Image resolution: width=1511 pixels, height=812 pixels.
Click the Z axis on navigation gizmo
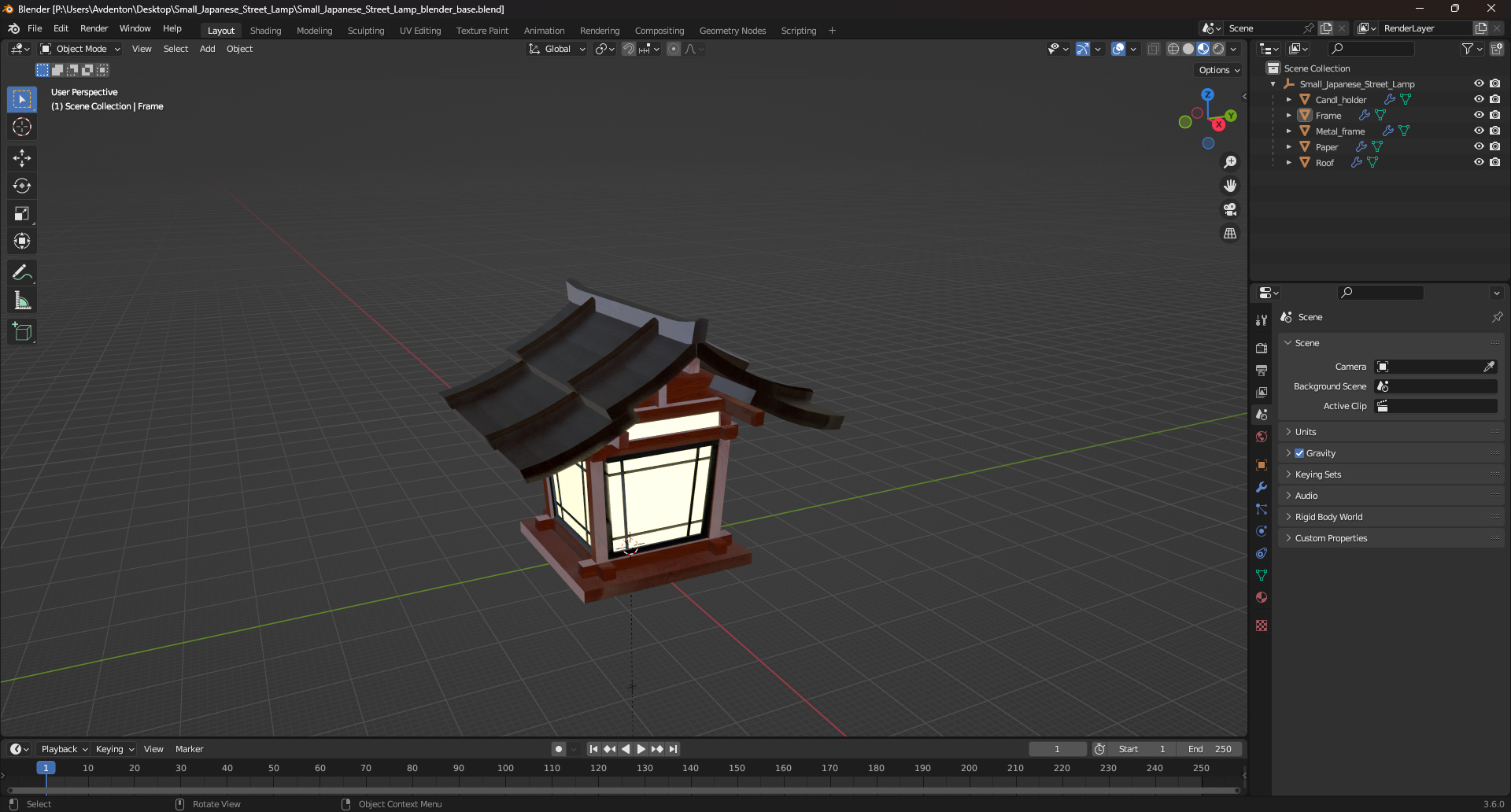(x=1207, y=94)
